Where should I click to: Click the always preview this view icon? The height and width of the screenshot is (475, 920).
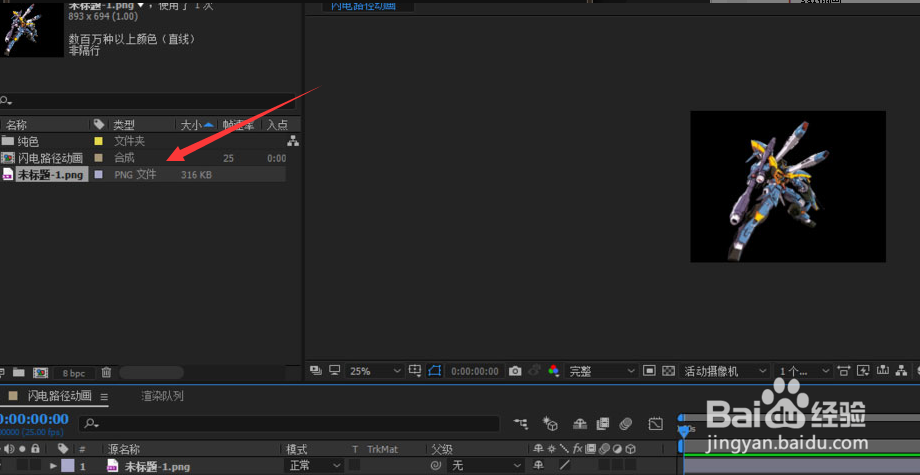click(316, 370)
